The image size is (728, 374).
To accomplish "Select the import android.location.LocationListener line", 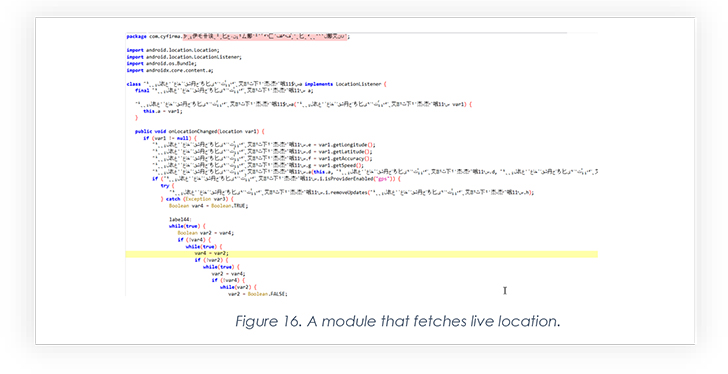I will tap(184, 57).
